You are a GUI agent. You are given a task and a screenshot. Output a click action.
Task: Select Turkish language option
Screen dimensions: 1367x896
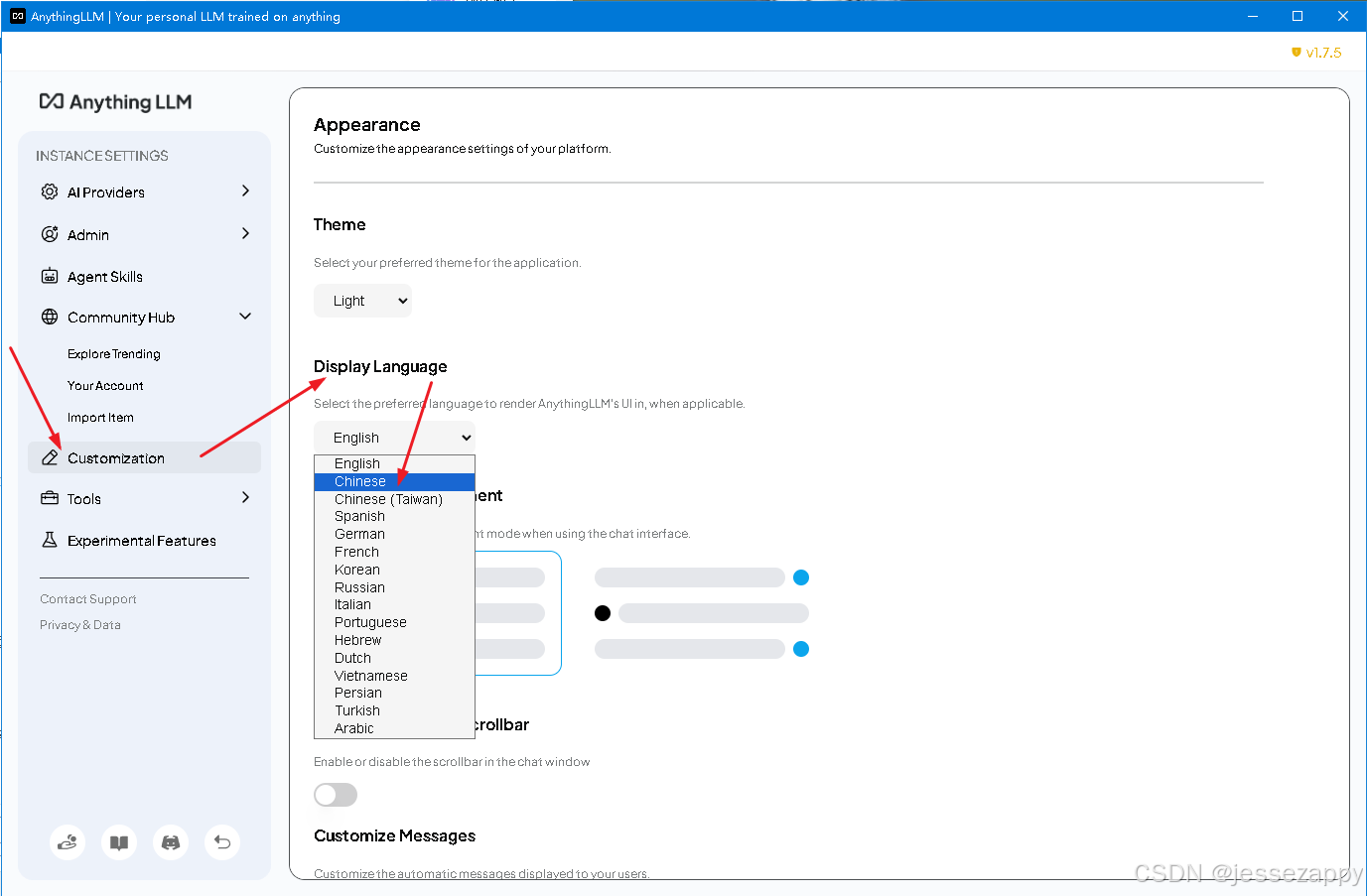tap(394, 710)
